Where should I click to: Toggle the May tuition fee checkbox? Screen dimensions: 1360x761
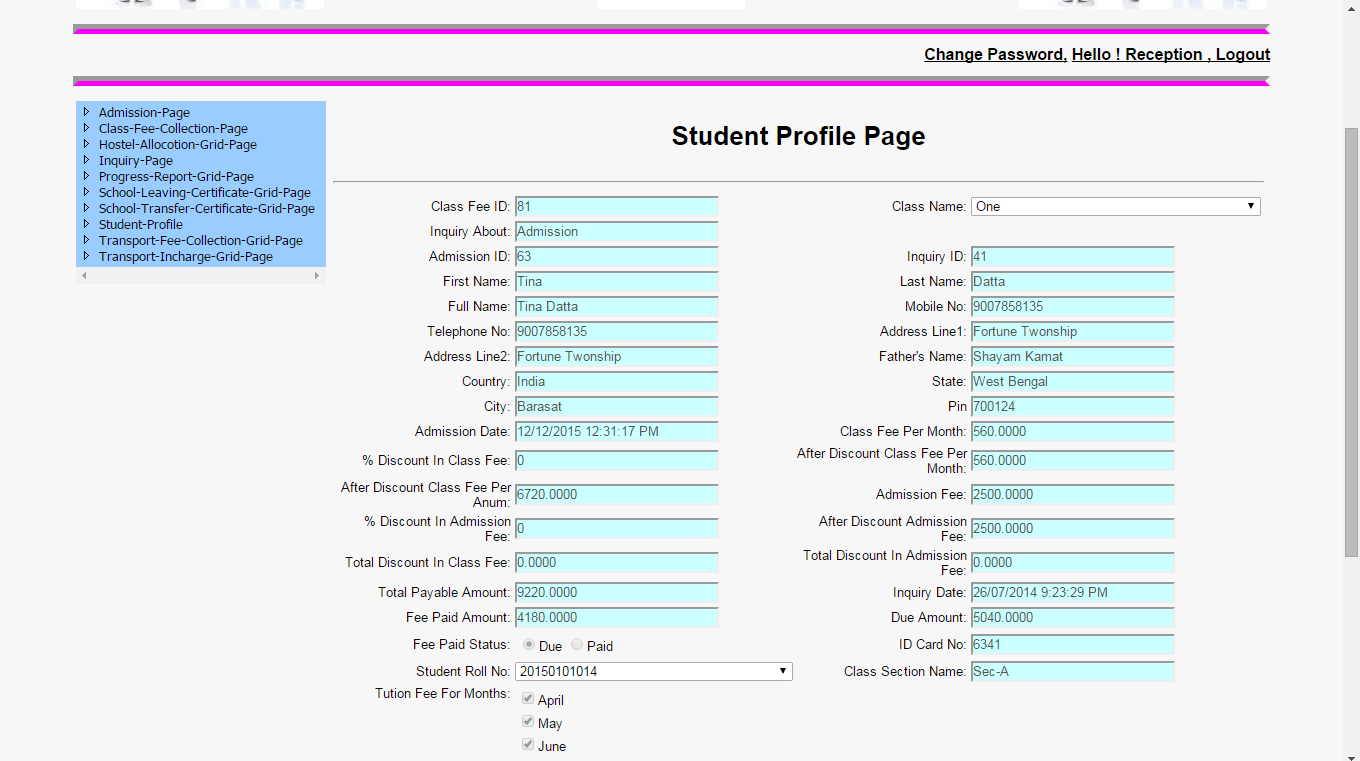pos(528,722)
